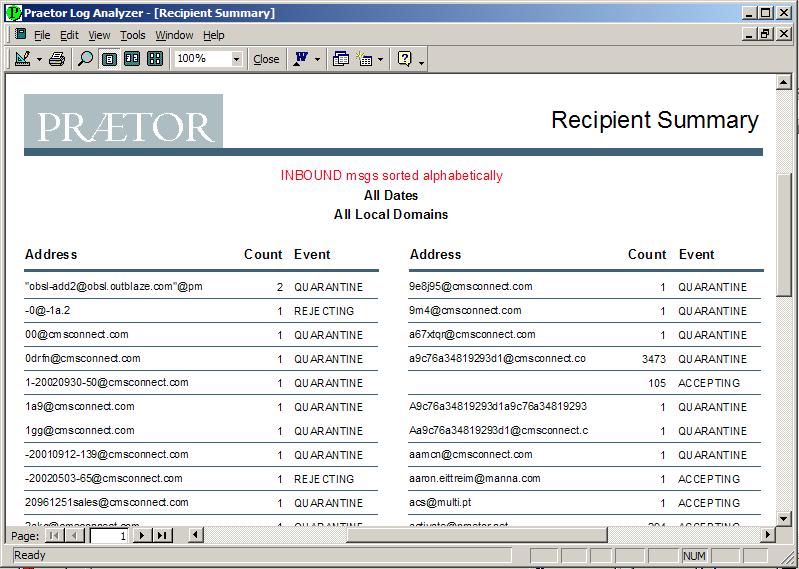
Task: Switch to multiple pages view
Action: (x=155, y=59)
